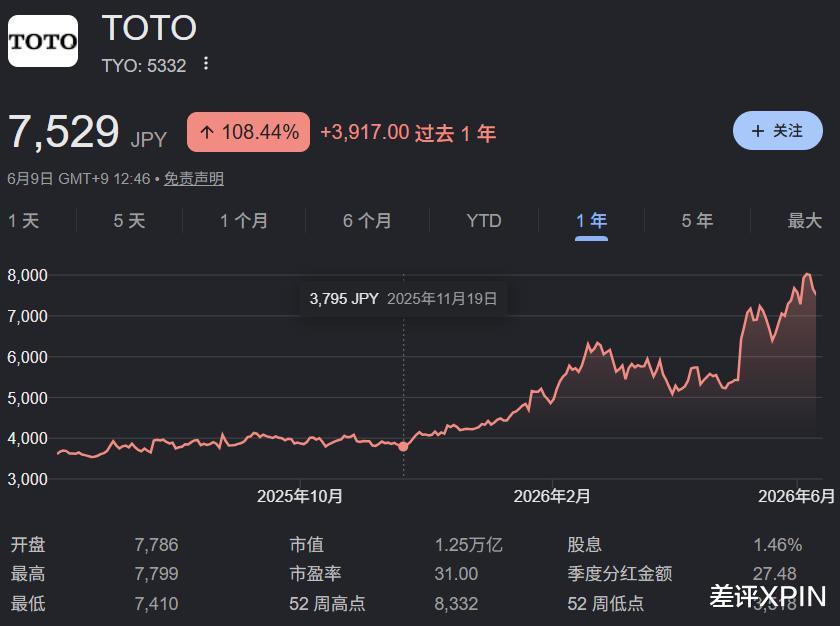This screenshot has width=840, height=626.
Task: Click the 52 周高点 statistic label
Action: [x=327, y=604]
